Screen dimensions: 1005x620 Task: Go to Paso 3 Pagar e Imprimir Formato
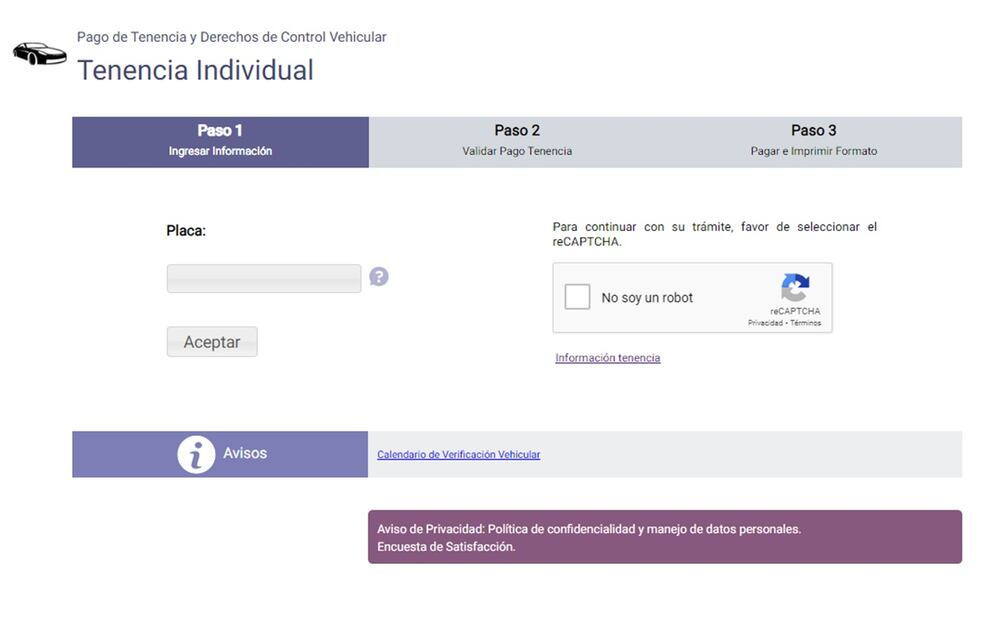coord(813,141)
